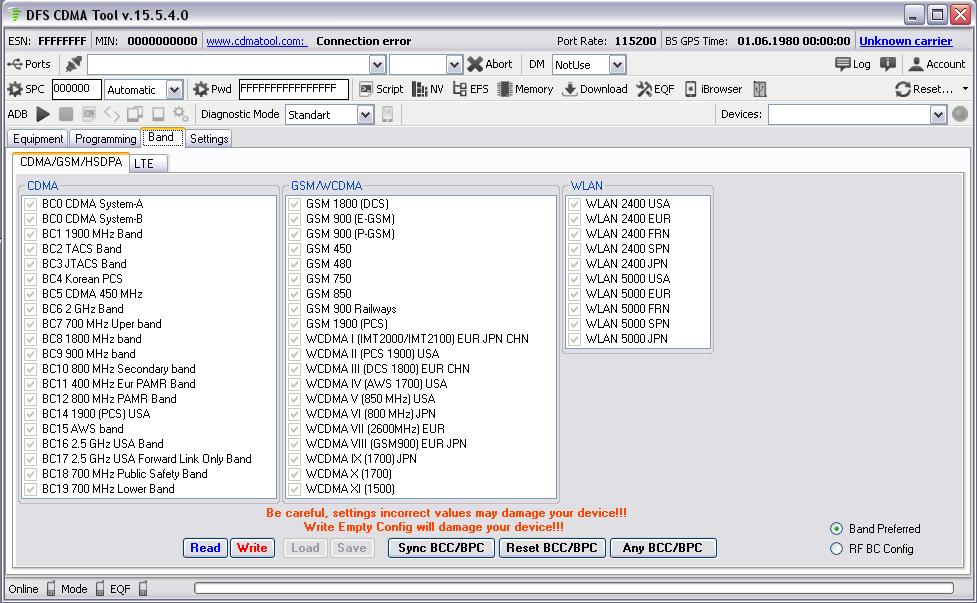Click the connect plug icon
The width and height of the screenshot is (977, 603).
[74, 64]
